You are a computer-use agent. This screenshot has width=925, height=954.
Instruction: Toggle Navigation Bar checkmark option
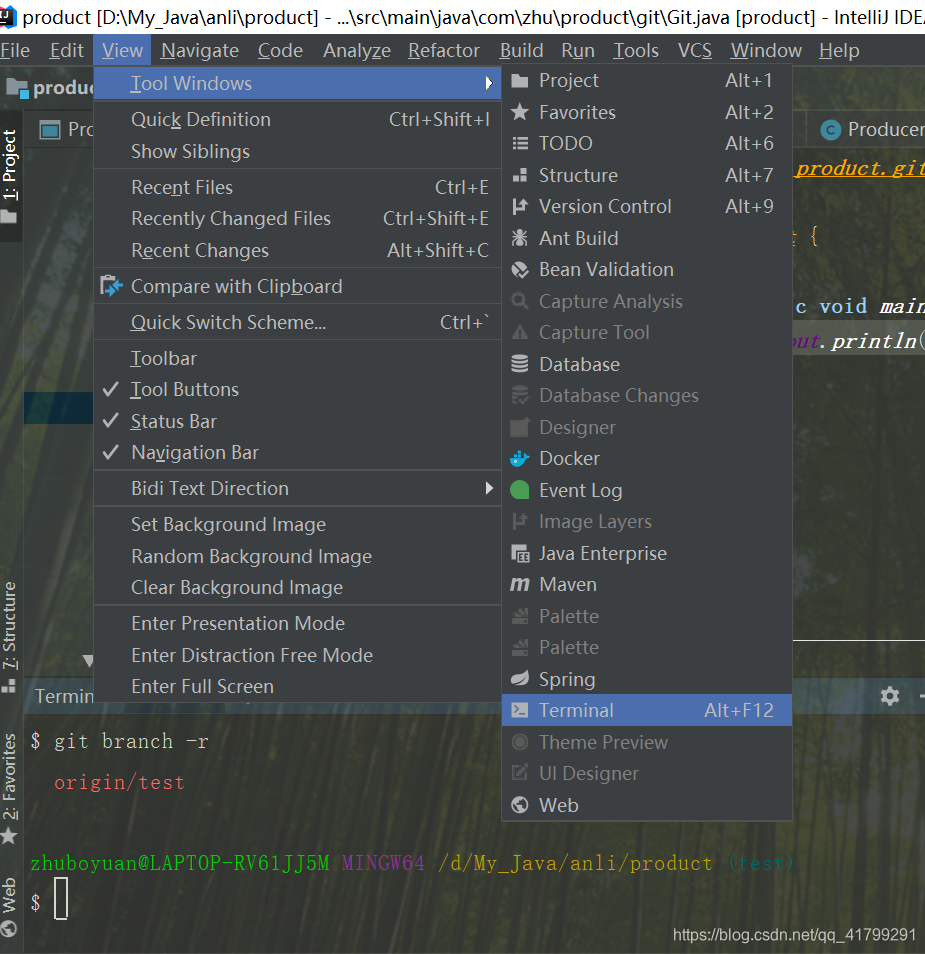point(298,452)
